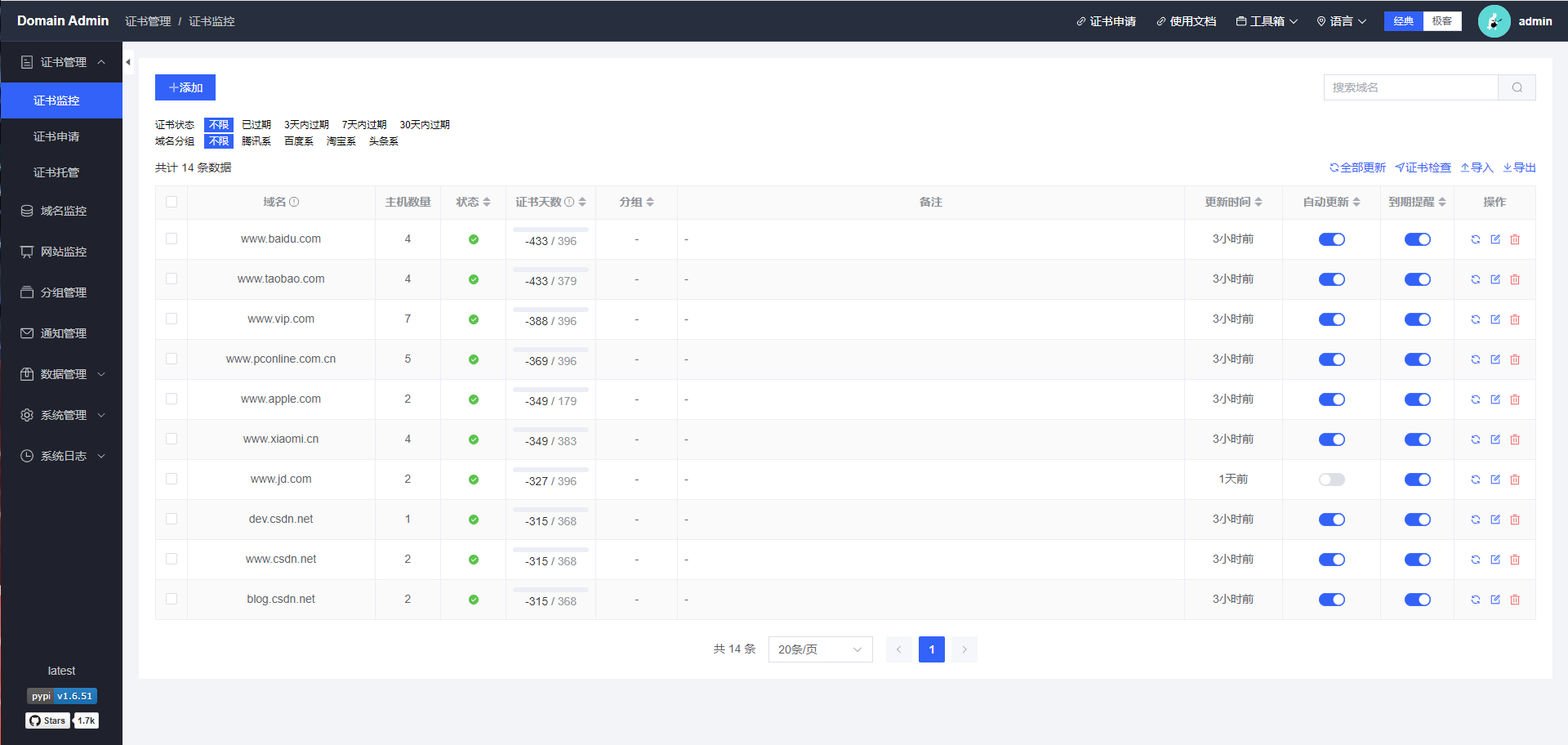Enable auto-update for www.jd.com
Image resolution: width=1568 pixels, height=745 pixels.
[1331, 480]
